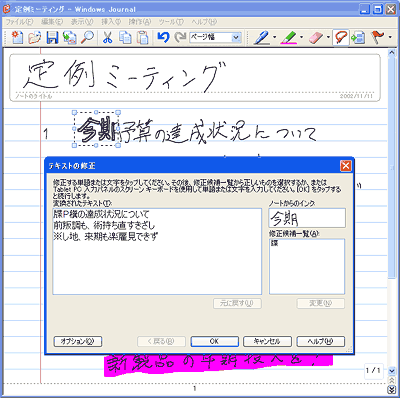Select the Pen tool

262,37
